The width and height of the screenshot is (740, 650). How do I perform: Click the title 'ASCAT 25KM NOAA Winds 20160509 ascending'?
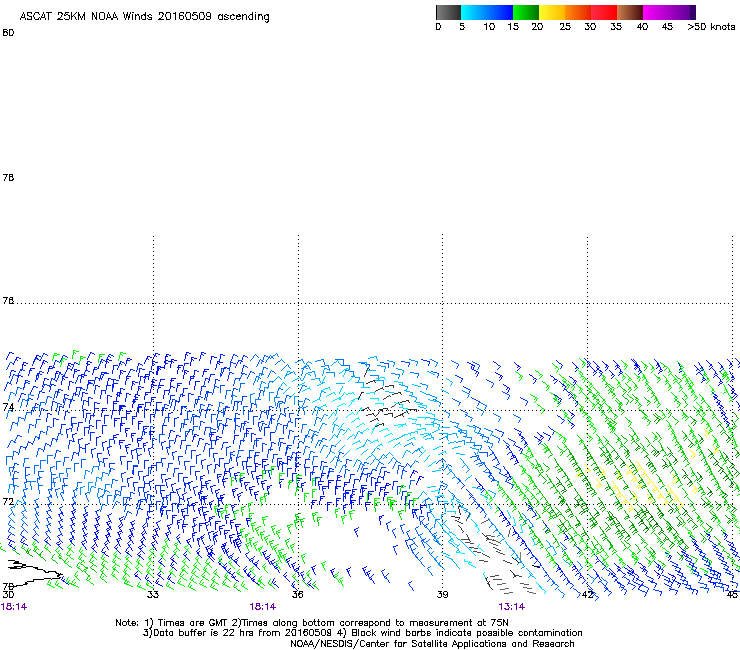click(144, 17)
